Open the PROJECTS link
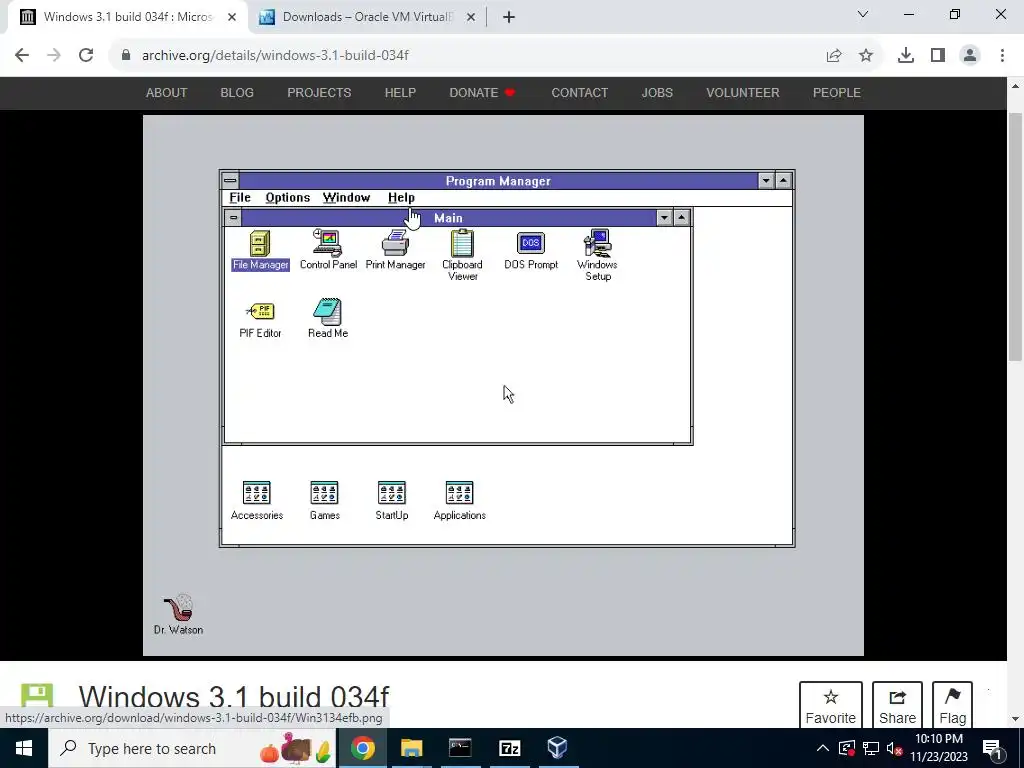This screenshot has width=1024, height=768. [319, 93]
